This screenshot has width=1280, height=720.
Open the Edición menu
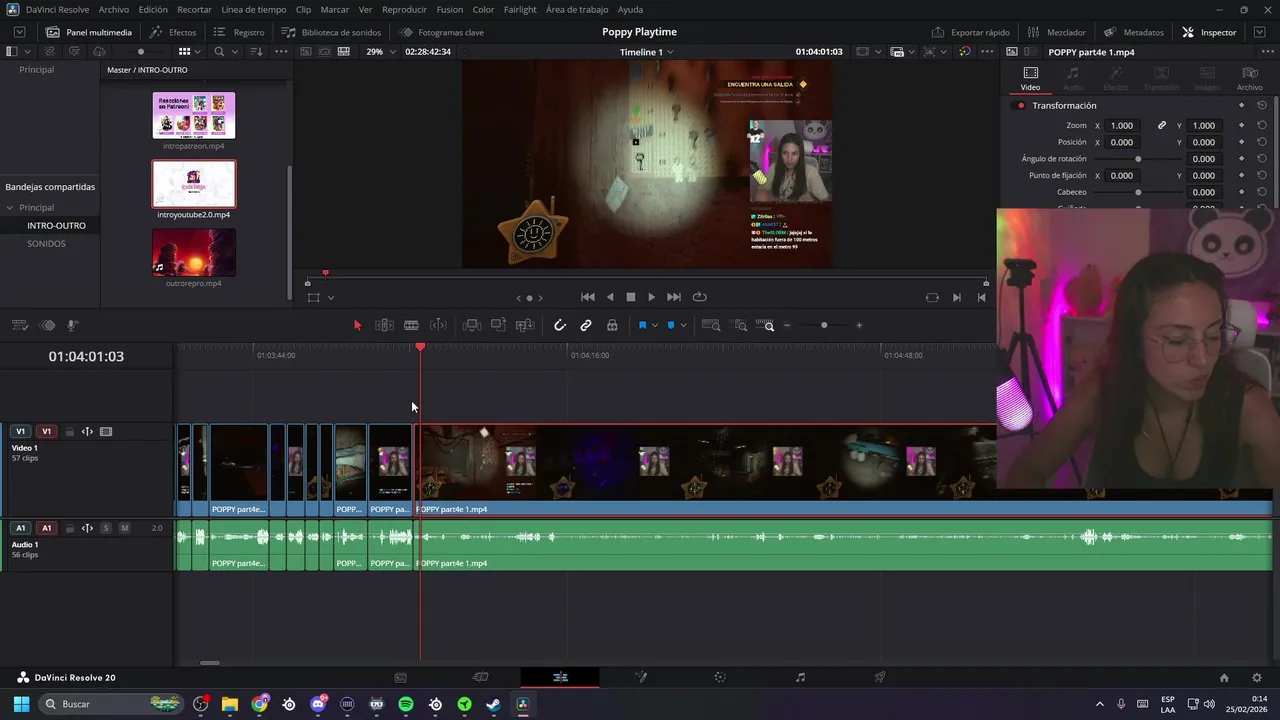153,9
